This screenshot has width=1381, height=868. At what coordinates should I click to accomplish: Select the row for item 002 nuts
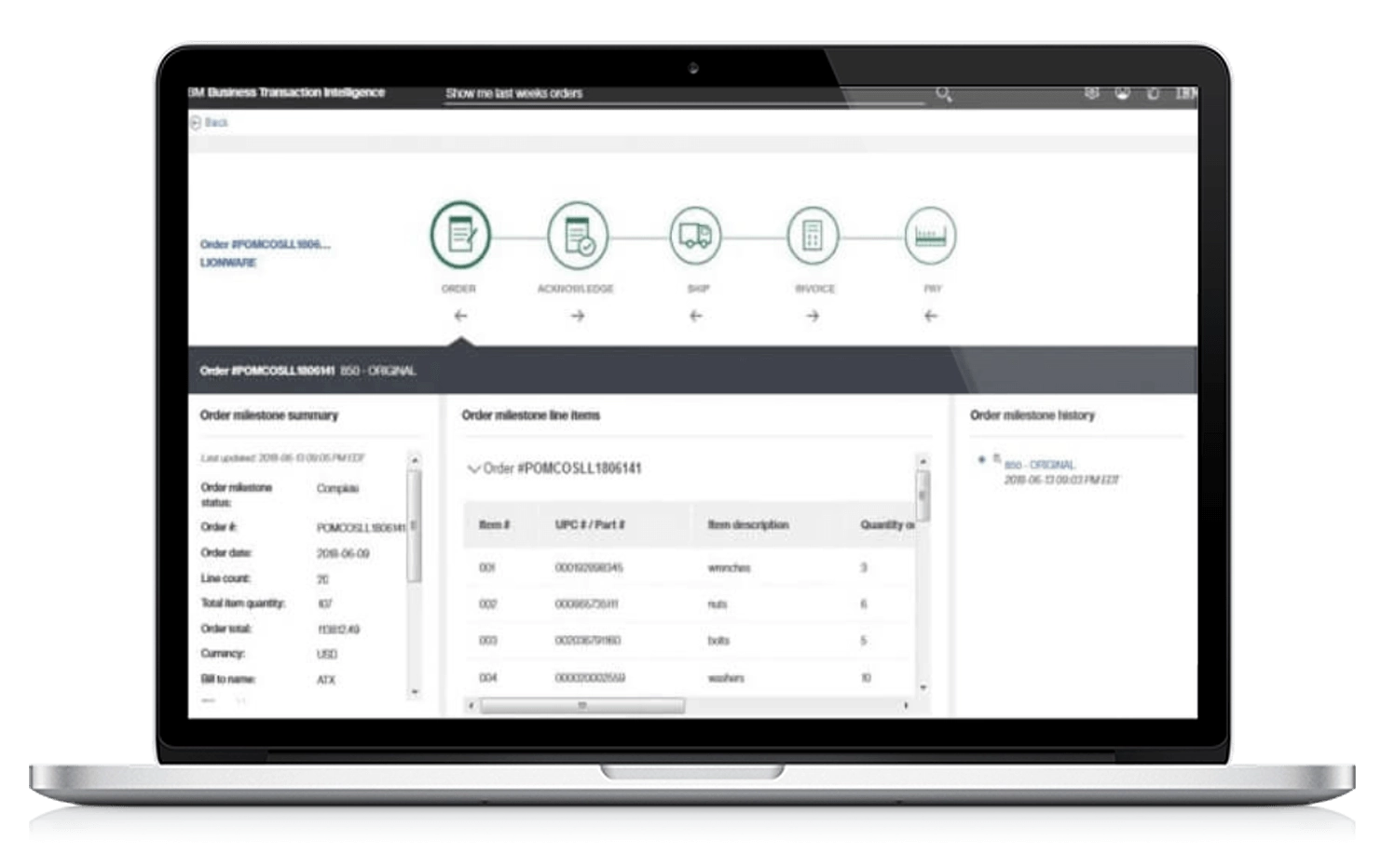[x=690, y=604]
